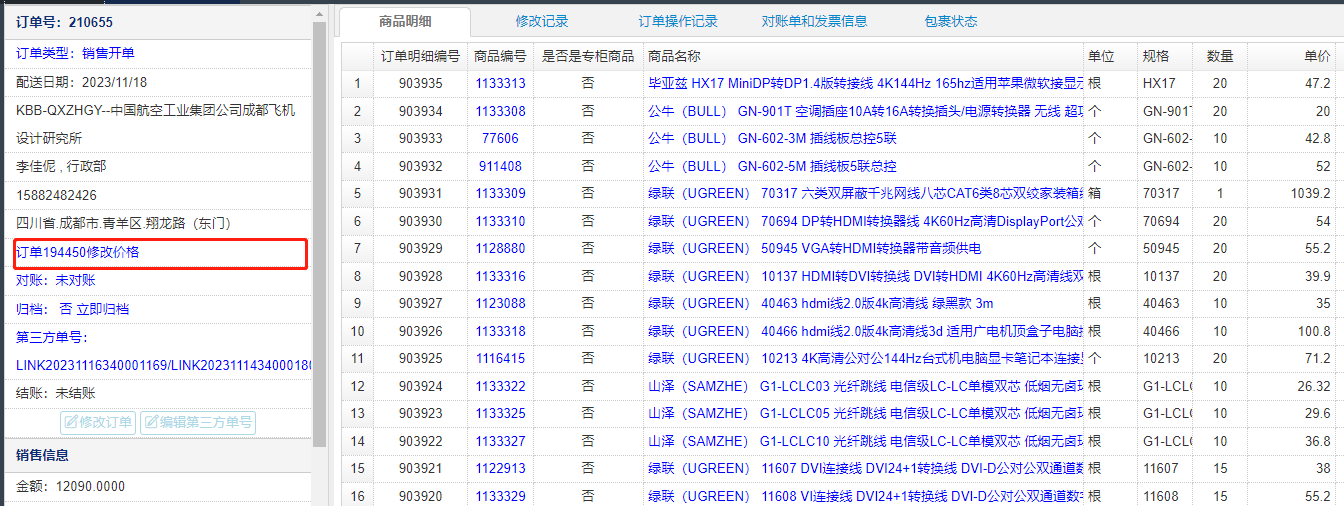Select order detail number 903931
The image size is (1344, 506).
[x=420, y=194]
